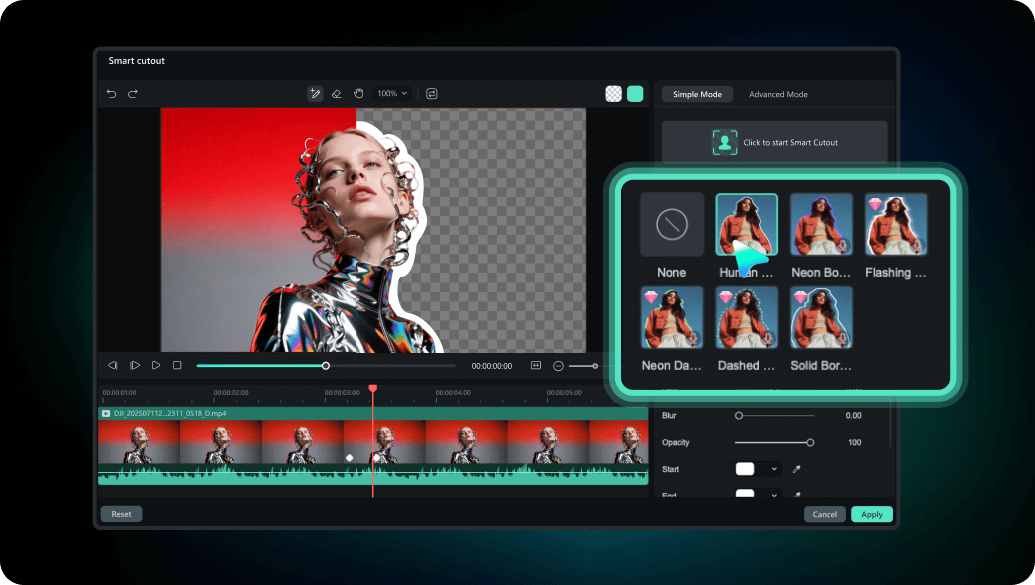This screenshot has height=585, width=1035.
Task: Step back to previous frame
Action: [x=113, y=365]
